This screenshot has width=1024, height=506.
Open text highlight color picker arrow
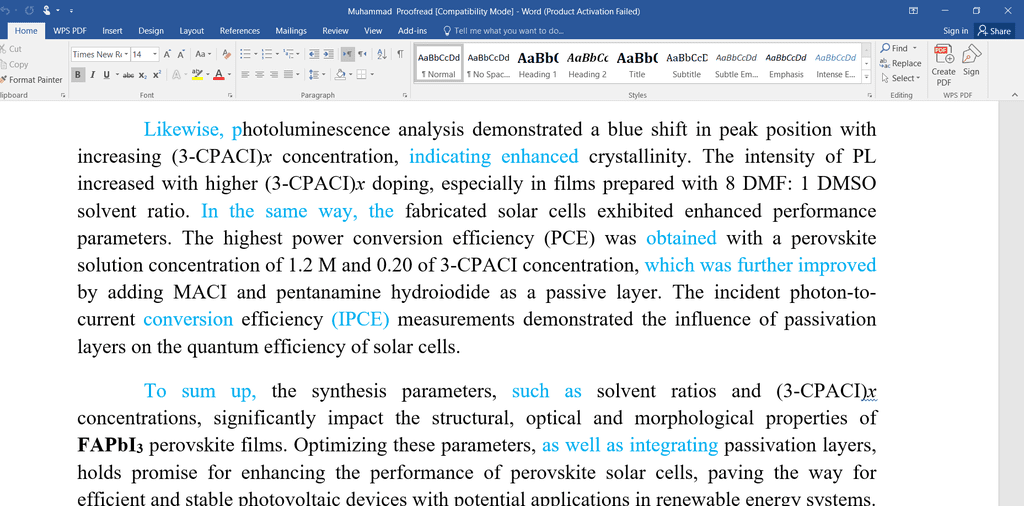[206, 74]
